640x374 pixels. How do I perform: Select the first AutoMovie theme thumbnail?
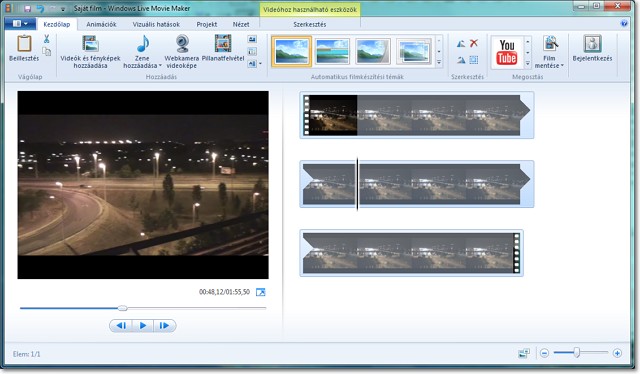[x=291, y=51]
